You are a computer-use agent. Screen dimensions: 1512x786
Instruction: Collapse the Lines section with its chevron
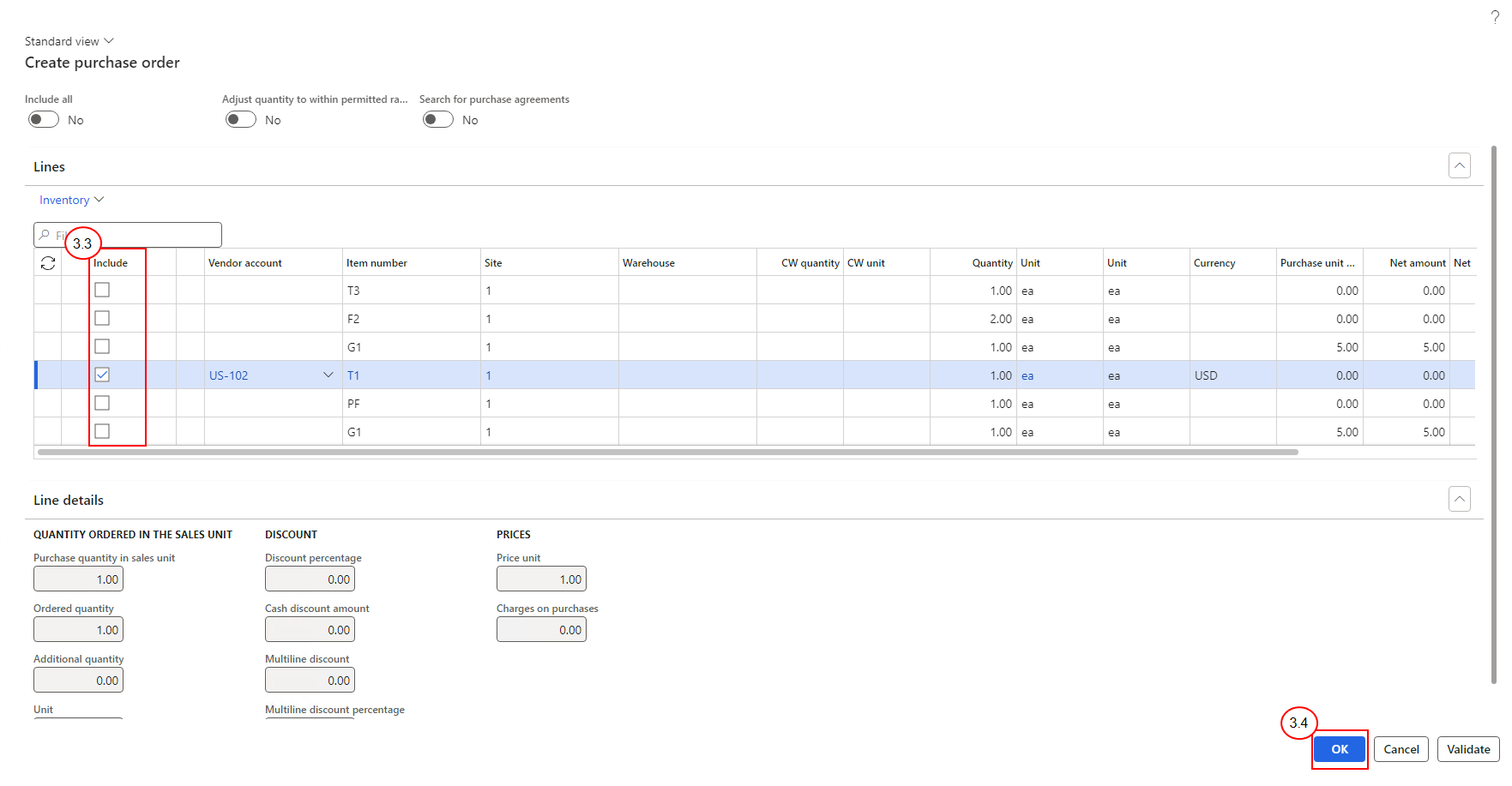(x=1460, y=165)
